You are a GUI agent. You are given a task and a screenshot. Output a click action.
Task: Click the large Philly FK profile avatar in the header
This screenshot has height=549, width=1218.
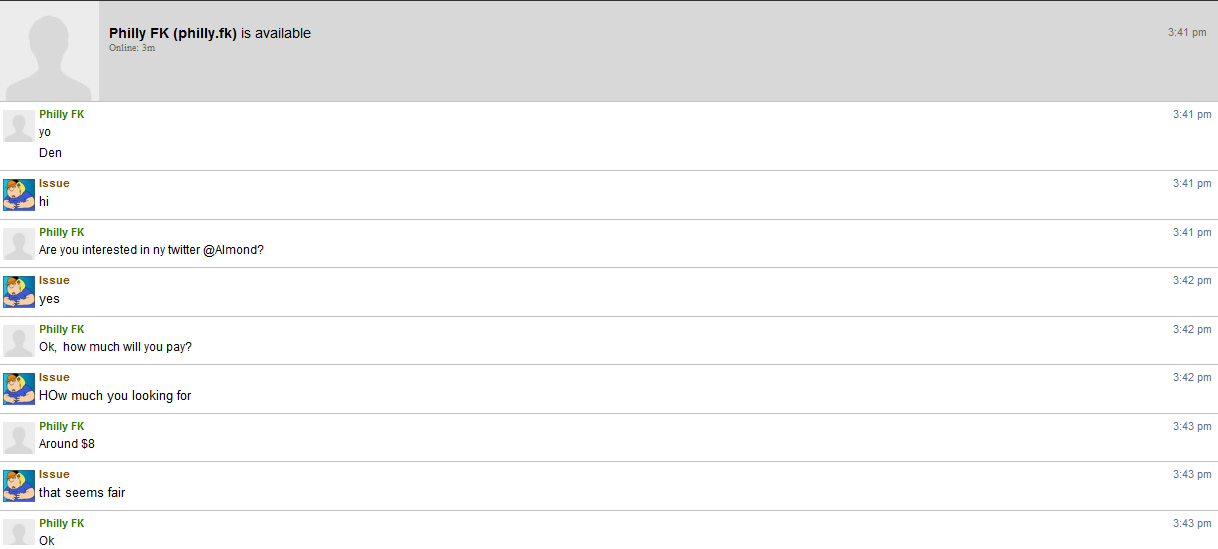(50, 51)
